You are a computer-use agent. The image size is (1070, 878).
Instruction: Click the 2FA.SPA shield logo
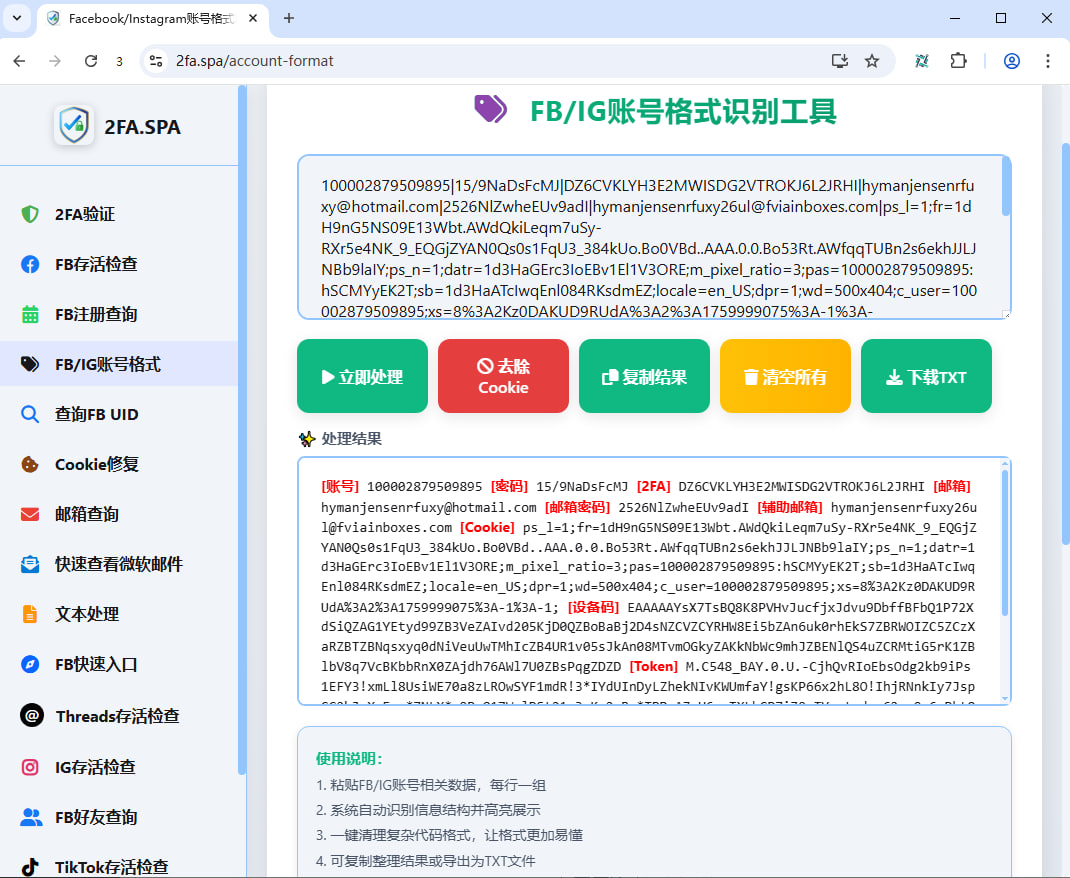74,126
